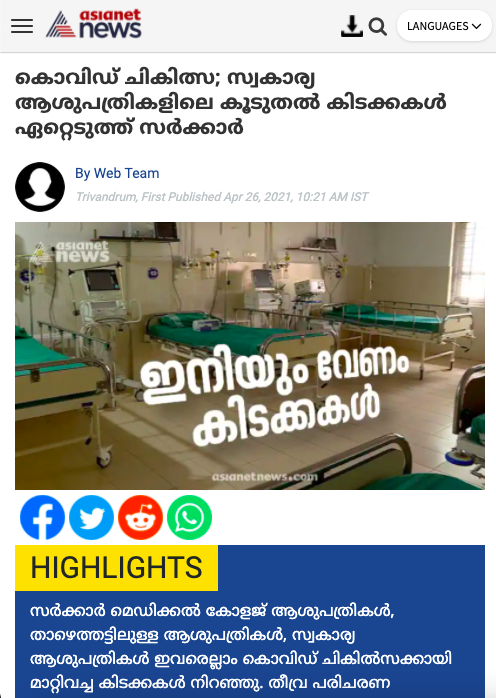Click the chevron beside LANGUAGES

point(476,26)
